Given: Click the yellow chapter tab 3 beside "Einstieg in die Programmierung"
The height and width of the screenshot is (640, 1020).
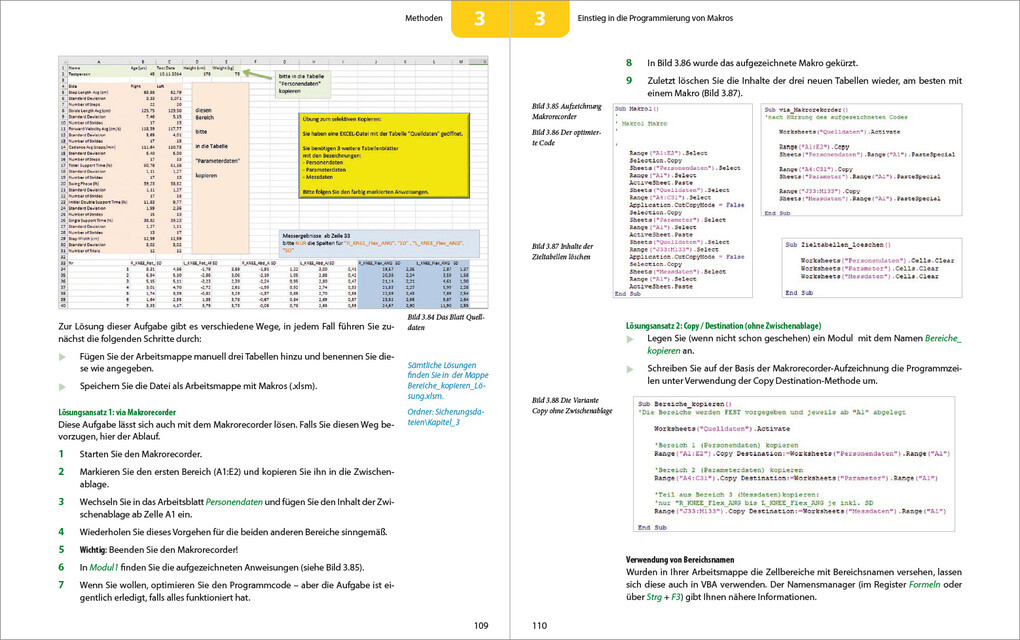Looking at the screenshot, I should [540, 18].
